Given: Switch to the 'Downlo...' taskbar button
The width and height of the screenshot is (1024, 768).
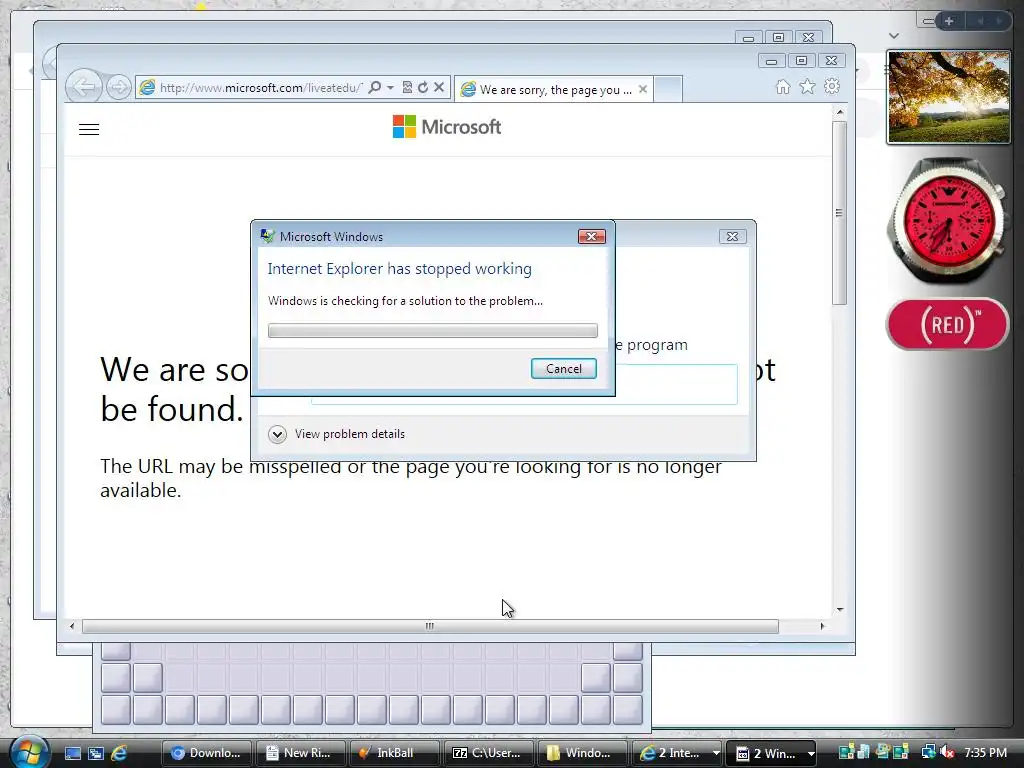Looking at the screenshot, I should [206, 753].
